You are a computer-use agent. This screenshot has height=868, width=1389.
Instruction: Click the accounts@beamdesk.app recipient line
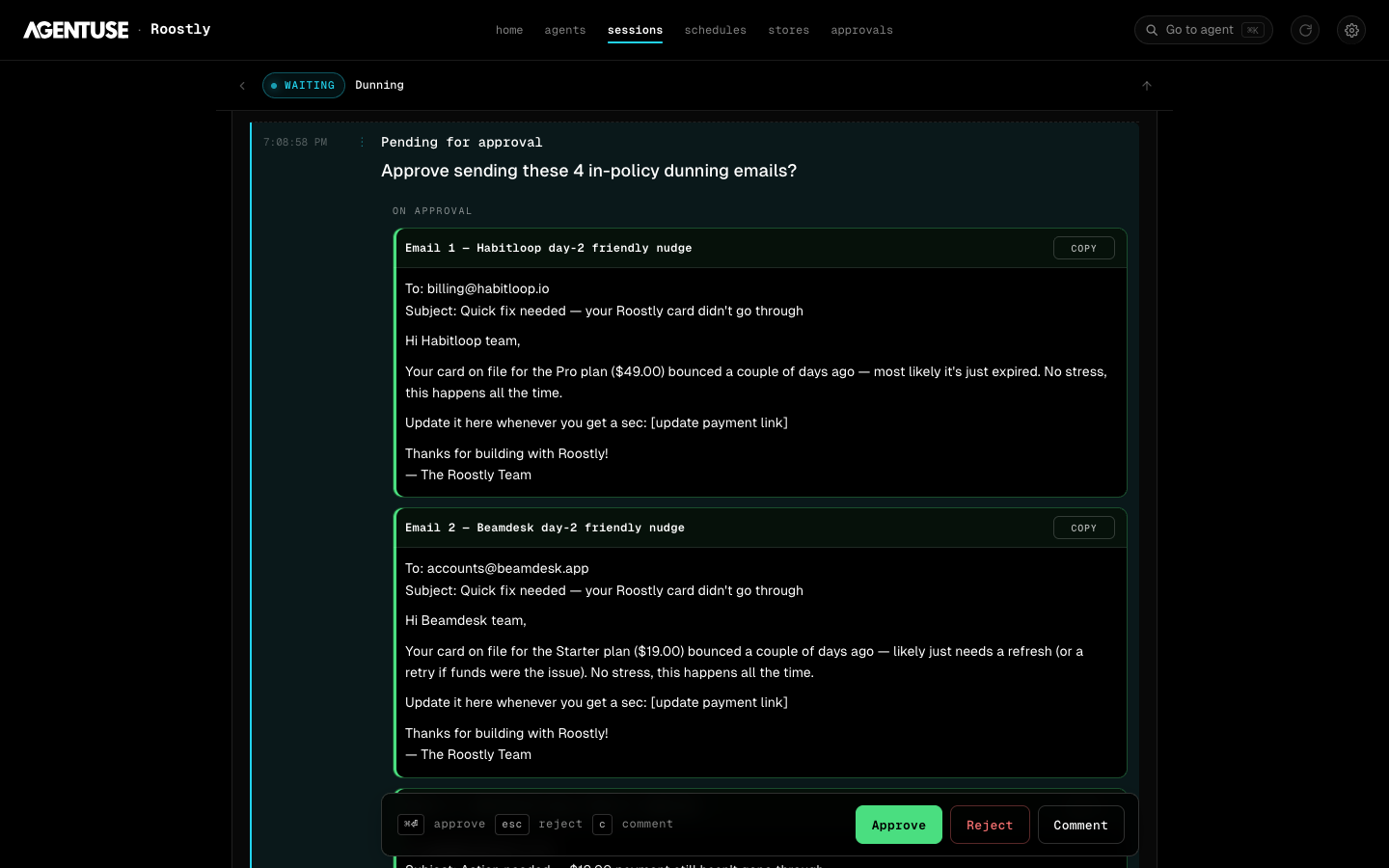[497, 568]
